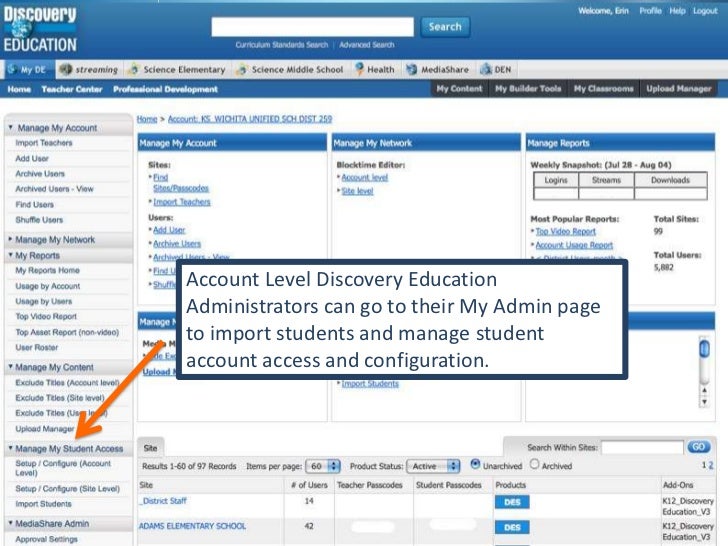Select the Archived radio button
Viewport: 728px width, 546px height.
(534, 464)
